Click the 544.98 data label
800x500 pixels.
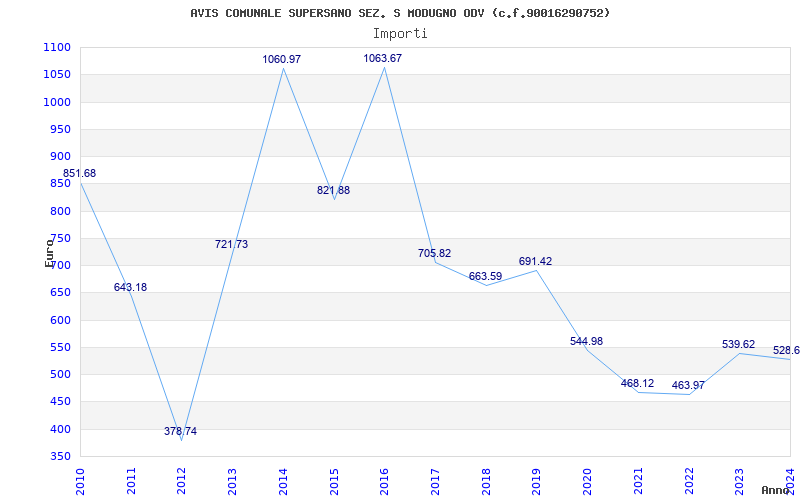(x=586, y=341)
